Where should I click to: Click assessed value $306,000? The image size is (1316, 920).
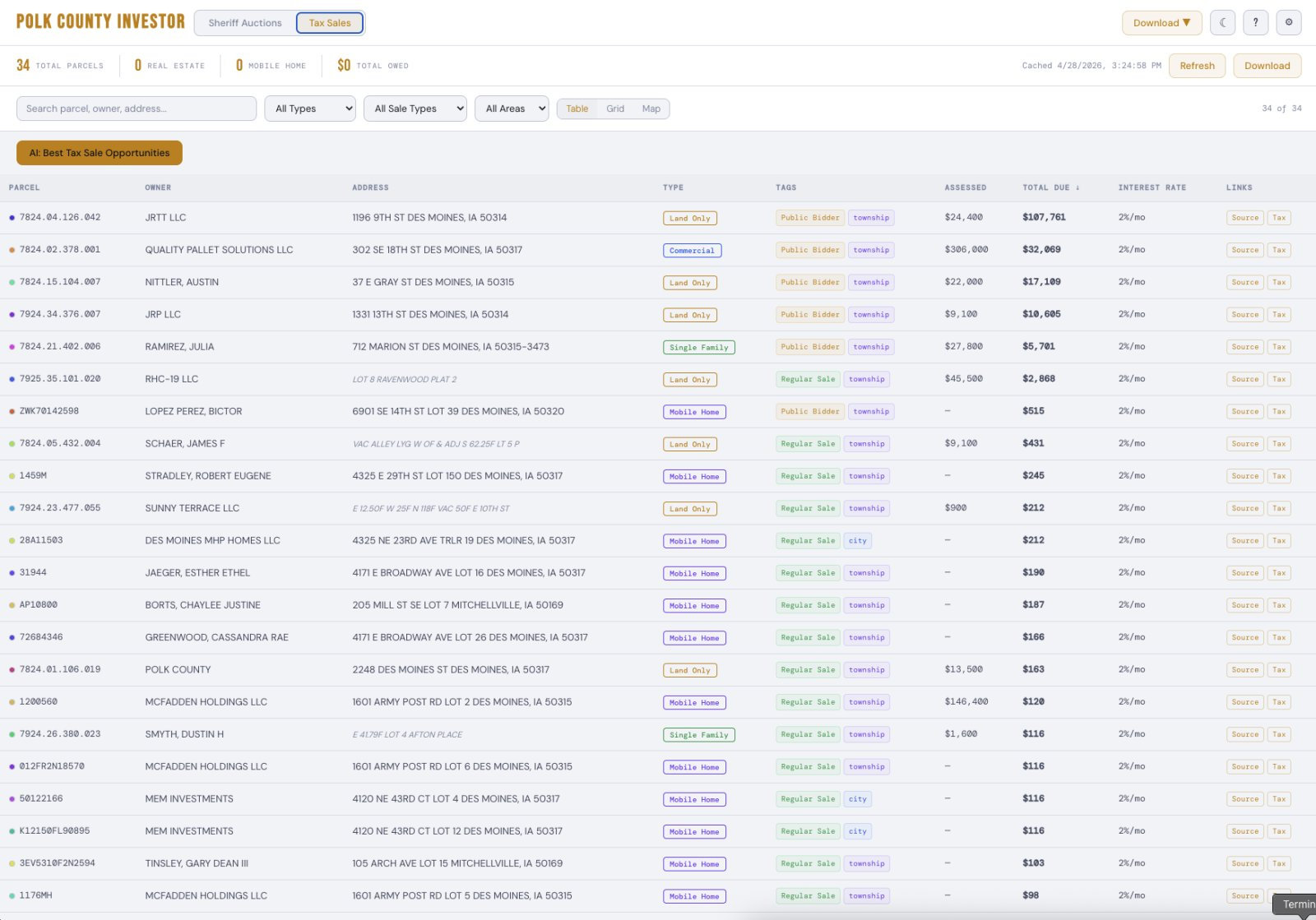pos(966,250)
